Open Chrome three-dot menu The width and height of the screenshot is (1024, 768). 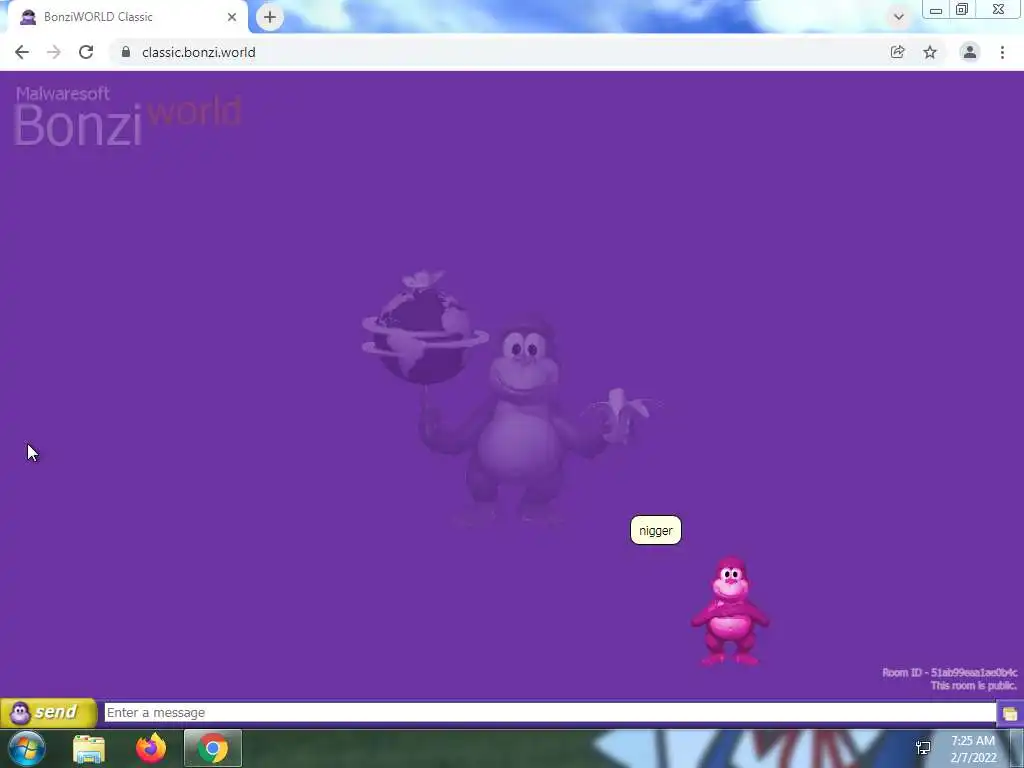1002,52
